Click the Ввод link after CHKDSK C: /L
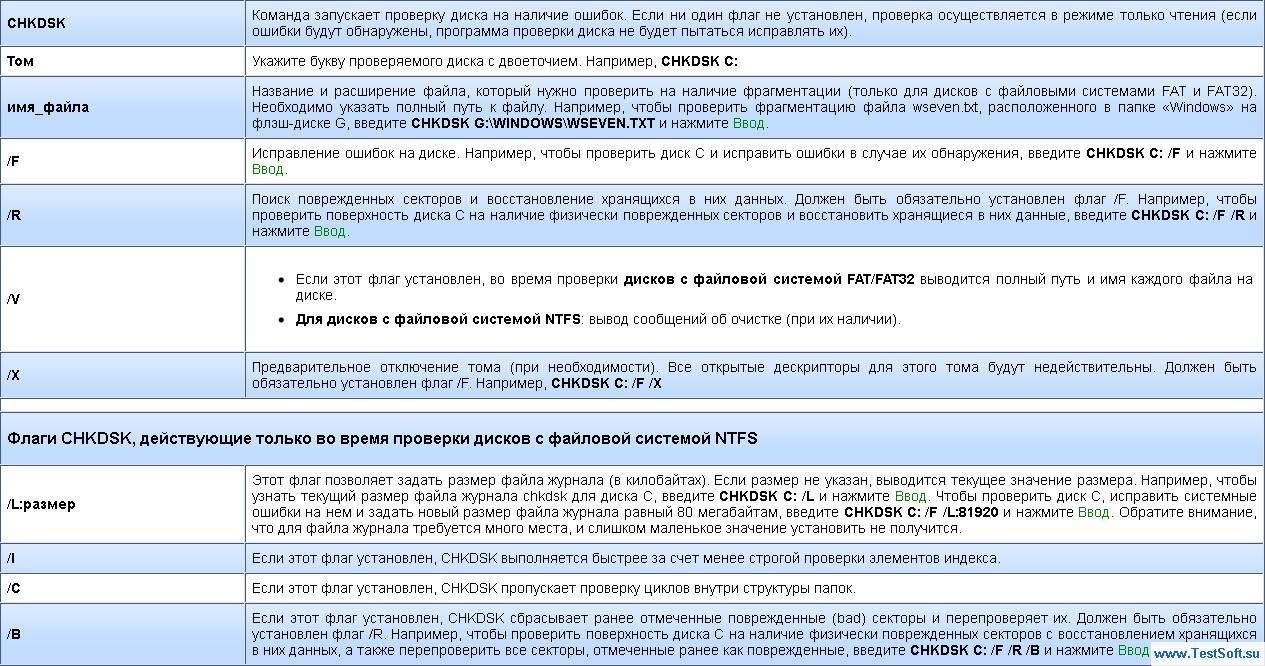Image resolution: width=1265 pixels, height=666 pixels. 910,495
